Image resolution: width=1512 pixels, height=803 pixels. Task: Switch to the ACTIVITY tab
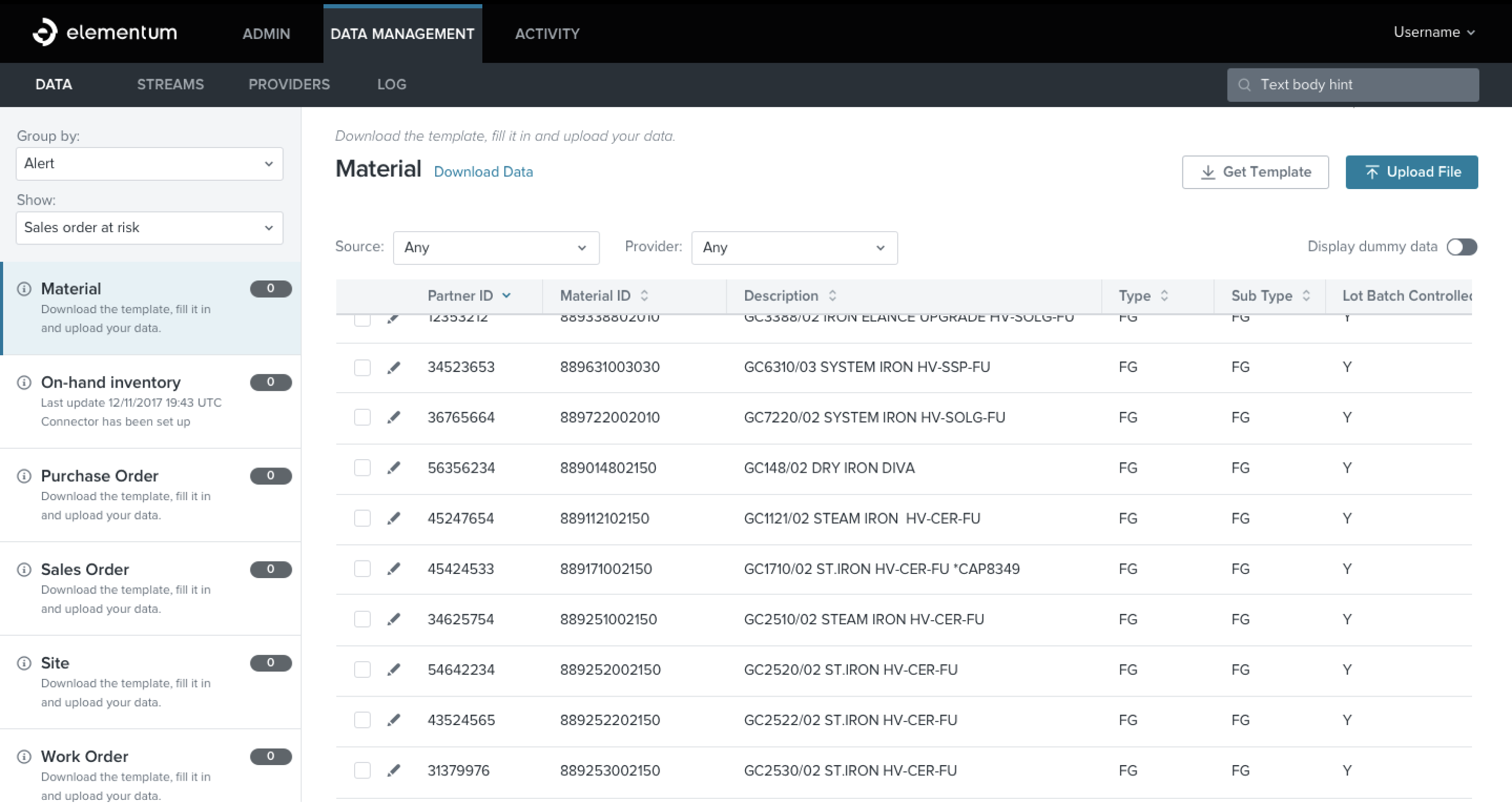(x=547, y=34)
